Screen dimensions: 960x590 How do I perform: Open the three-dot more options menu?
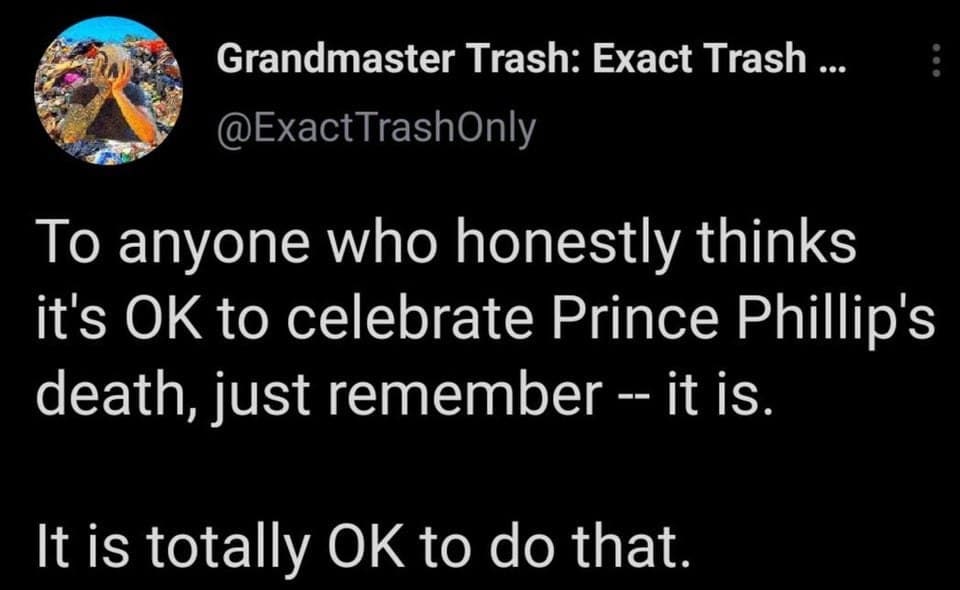[936, 62]
